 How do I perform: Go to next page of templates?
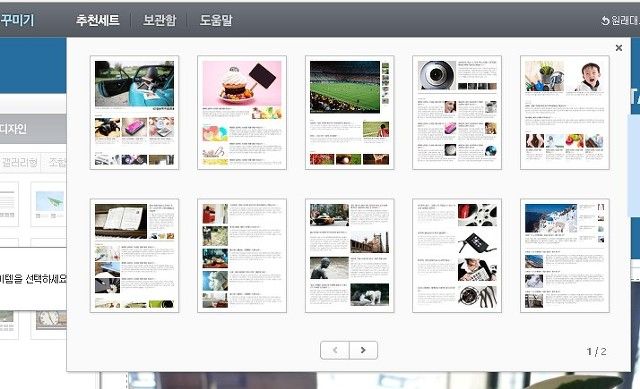[x=363, y=350]
